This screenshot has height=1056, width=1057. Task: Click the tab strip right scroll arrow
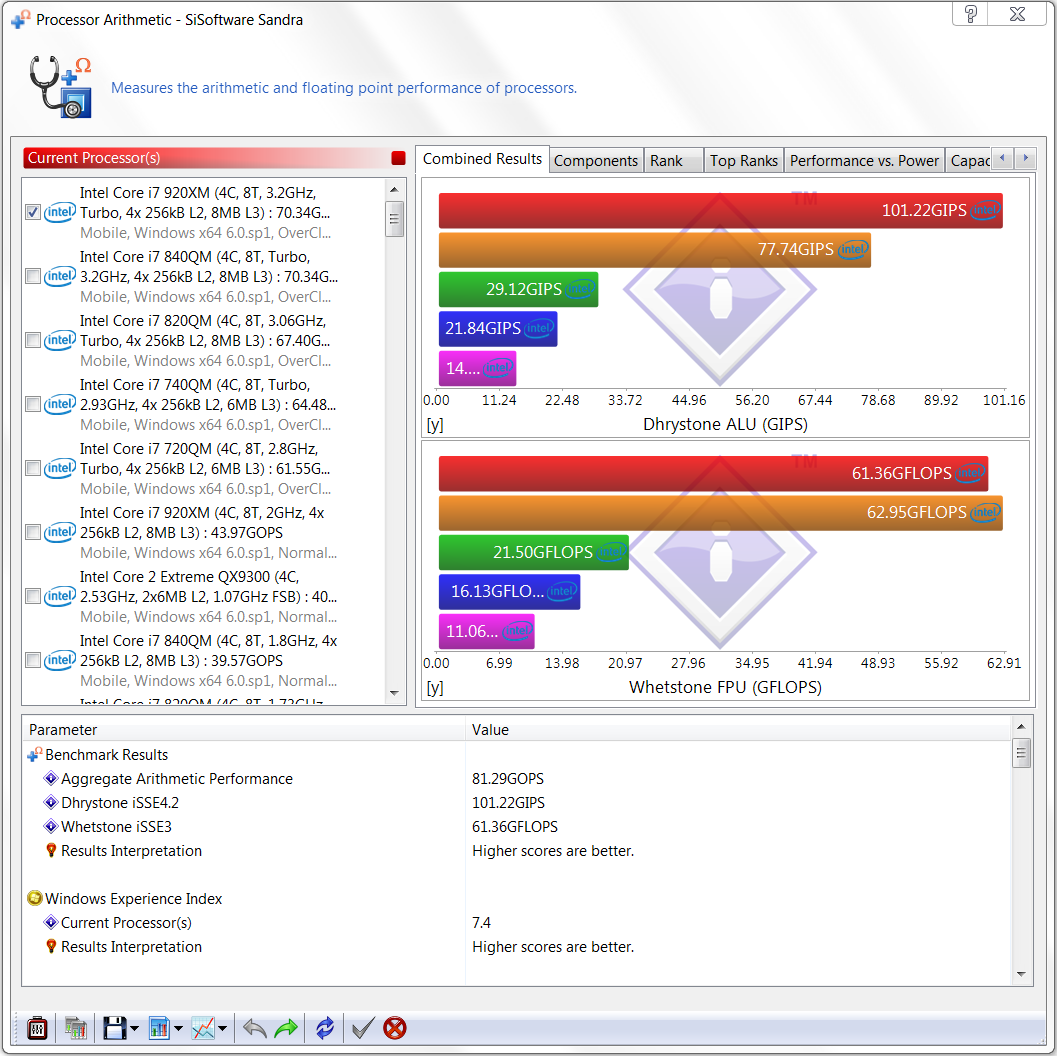coord(1025,159)
